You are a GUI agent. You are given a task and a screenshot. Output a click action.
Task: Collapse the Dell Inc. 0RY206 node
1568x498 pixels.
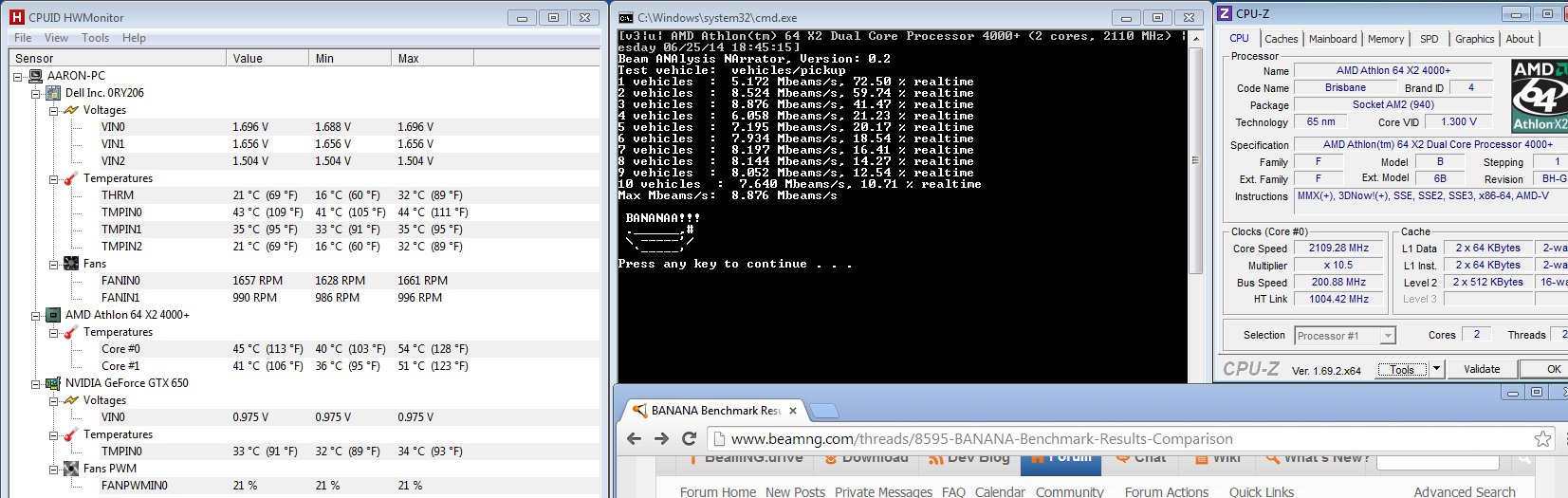(36, 93)
